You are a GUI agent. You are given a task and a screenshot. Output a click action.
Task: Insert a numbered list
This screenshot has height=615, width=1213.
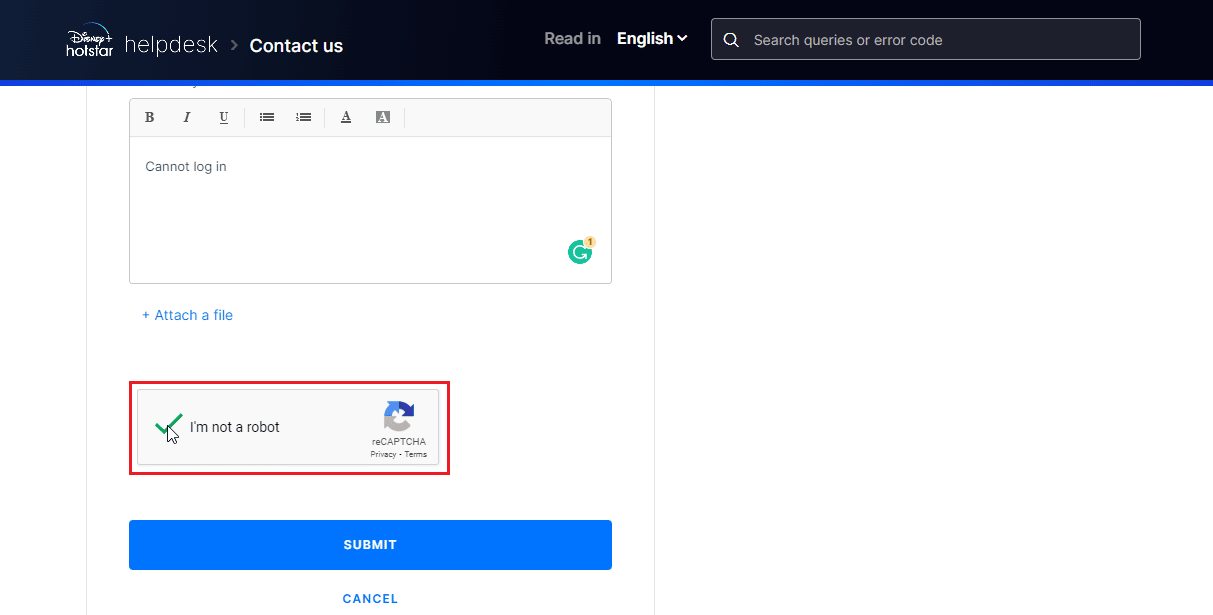click(304, 117)
